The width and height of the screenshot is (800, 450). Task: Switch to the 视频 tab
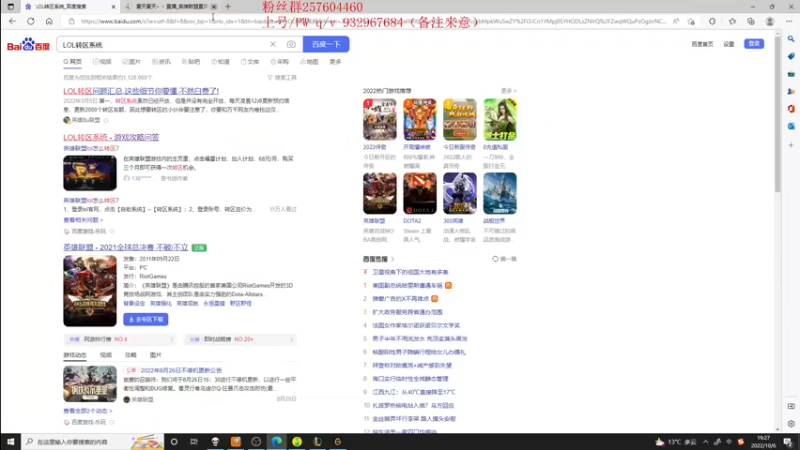(102, 62)
